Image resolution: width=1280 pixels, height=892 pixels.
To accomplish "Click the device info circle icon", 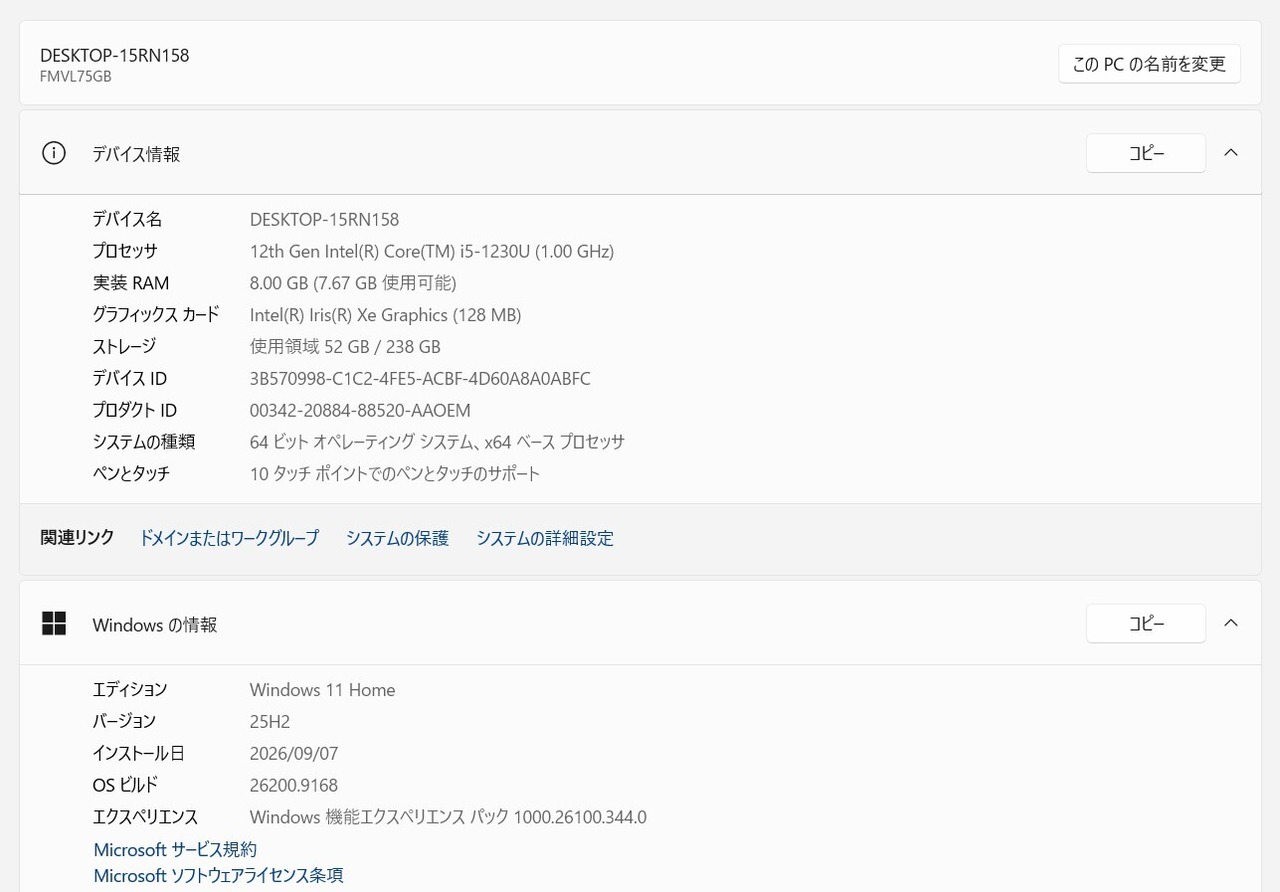I will pyautogui.click(x=54, y=153).
